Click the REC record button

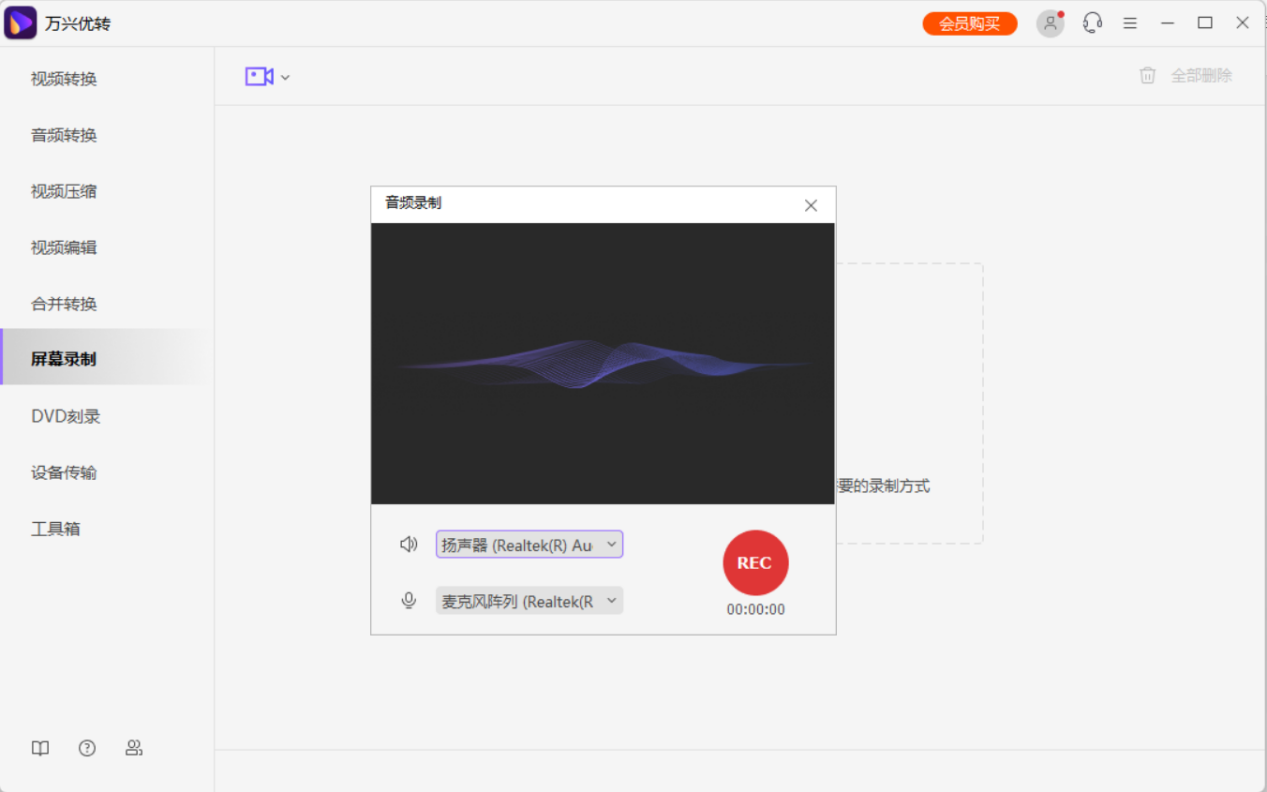755,563
